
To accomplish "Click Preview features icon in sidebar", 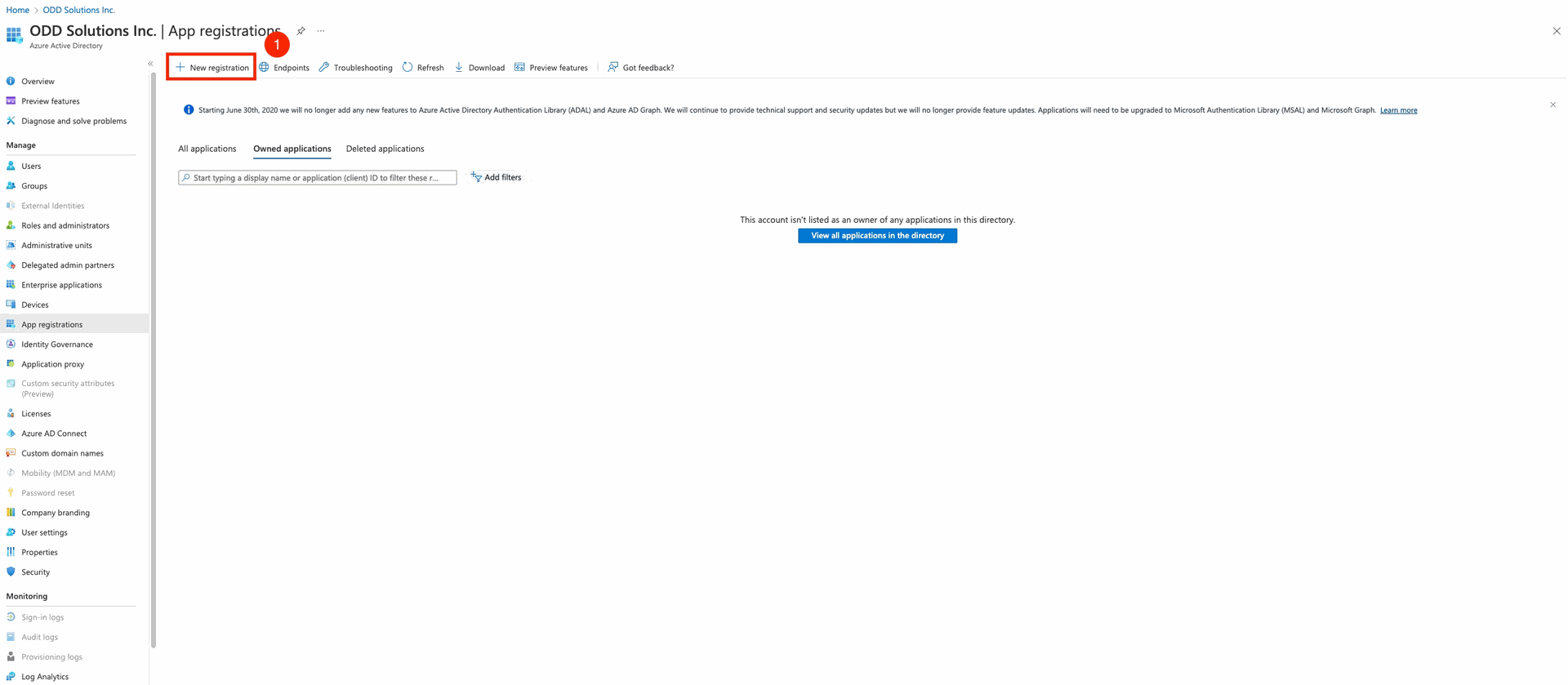I will pyautogui.click(x=11, y=100).
